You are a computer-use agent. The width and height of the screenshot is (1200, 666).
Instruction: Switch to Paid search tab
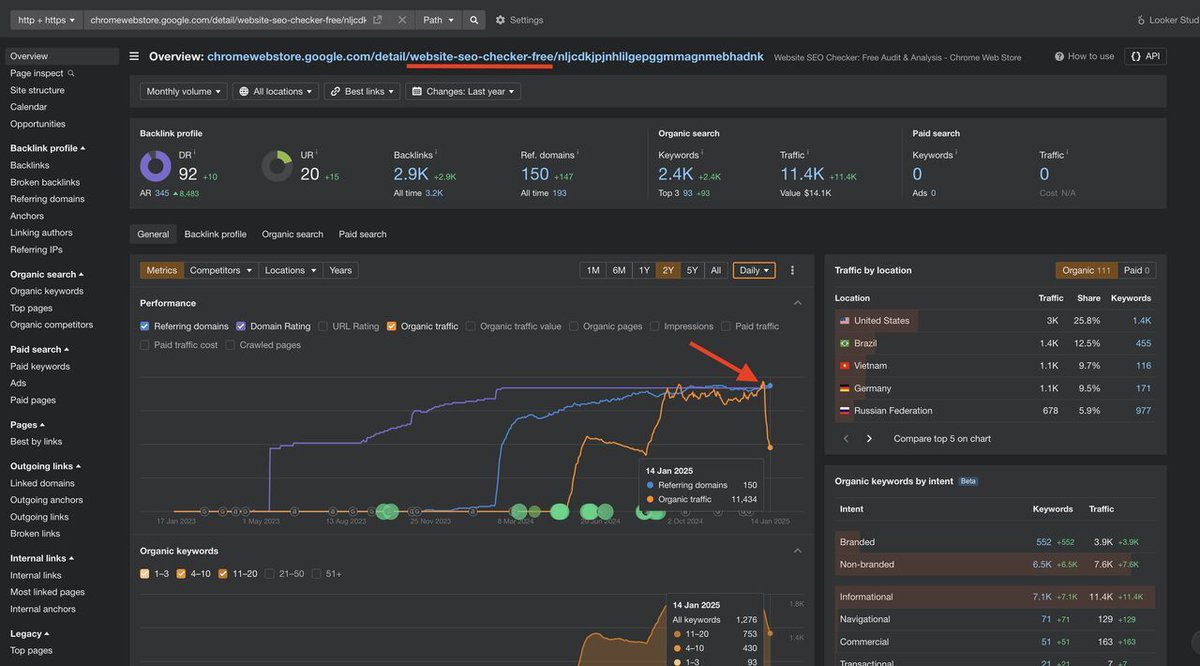point(362,234)
